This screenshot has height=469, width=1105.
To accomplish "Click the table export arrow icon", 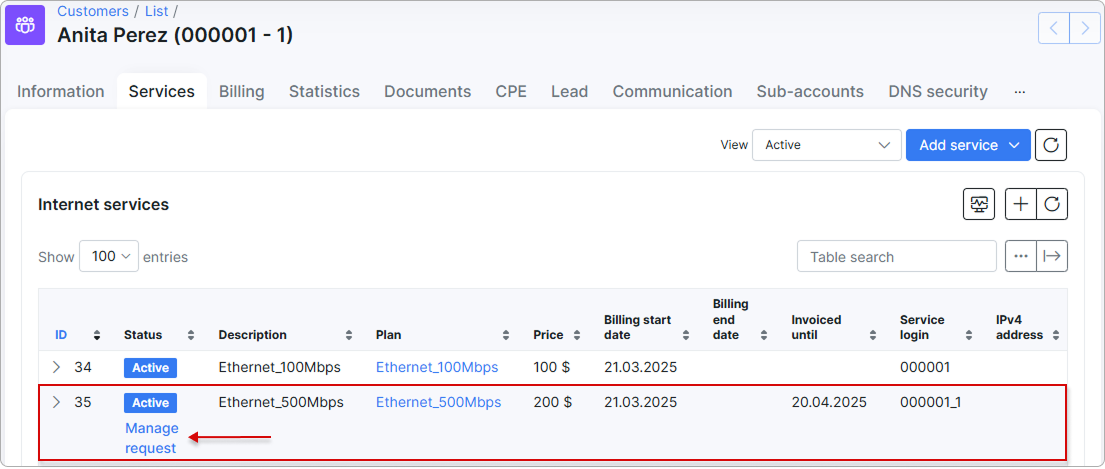I will (1052, 256).
